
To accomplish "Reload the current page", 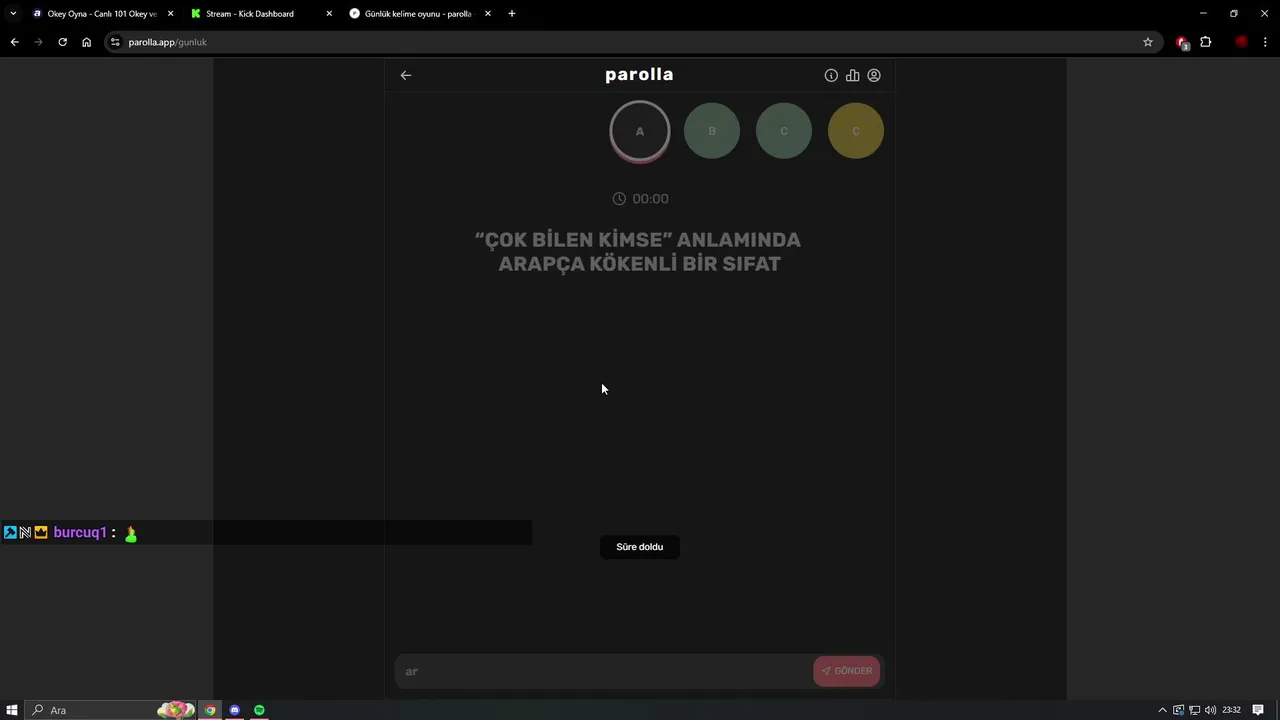I will click(62, 42).
